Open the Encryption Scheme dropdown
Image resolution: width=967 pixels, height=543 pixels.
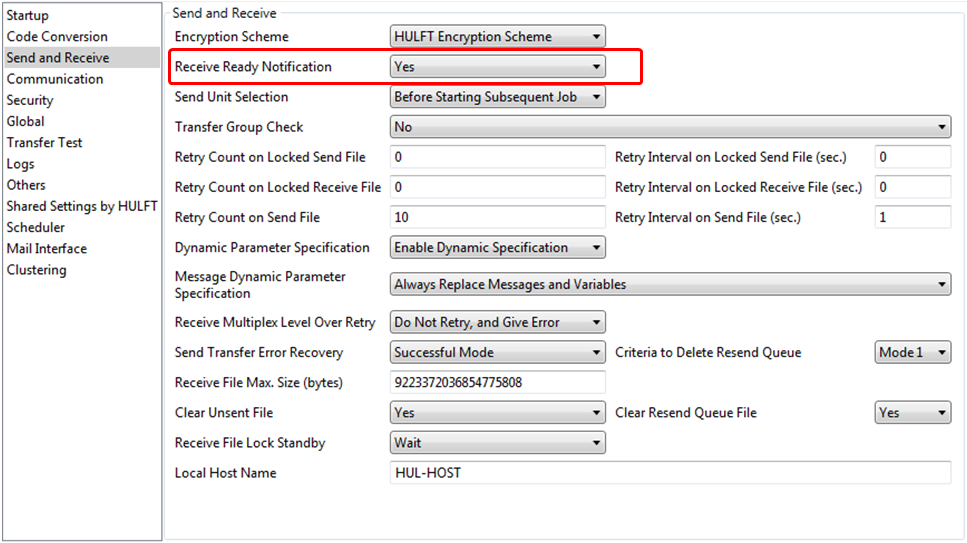click(497, 37)
